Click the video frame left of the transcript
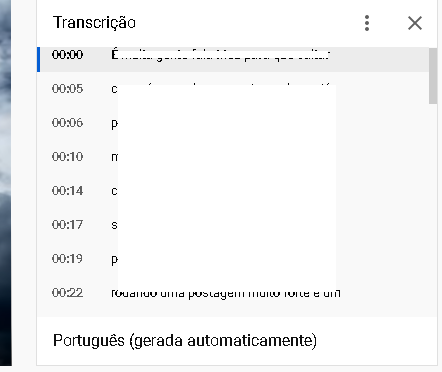Image resolution: width=442 pixels, height=372 pixels. pyautogui.click(x=6, y=183)
